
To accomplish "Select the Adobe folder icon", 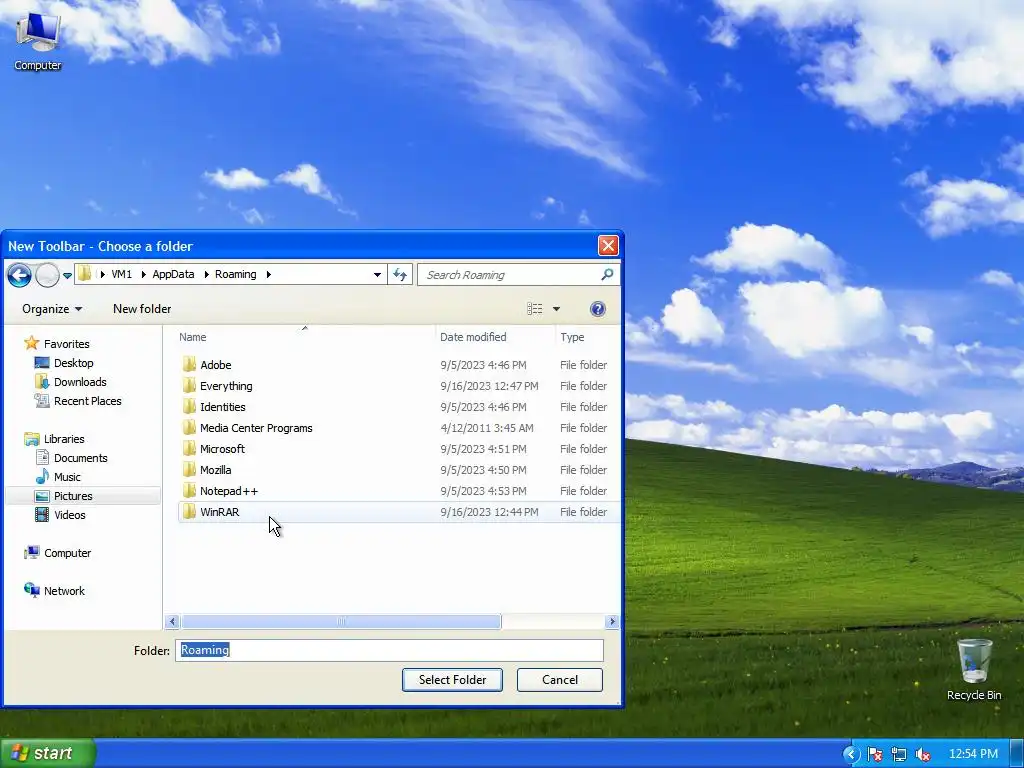I will pos(189,364).
